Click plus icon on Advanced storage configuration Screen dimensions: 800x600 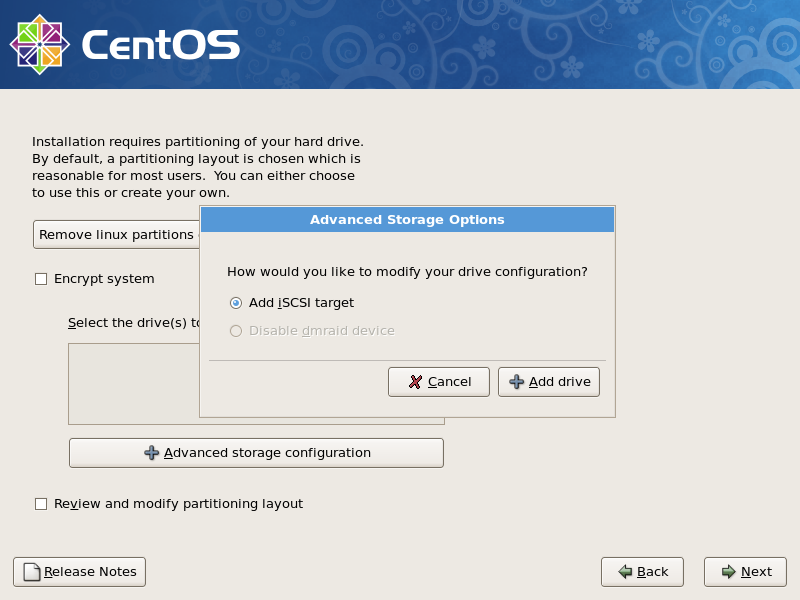tap(151, 453)
